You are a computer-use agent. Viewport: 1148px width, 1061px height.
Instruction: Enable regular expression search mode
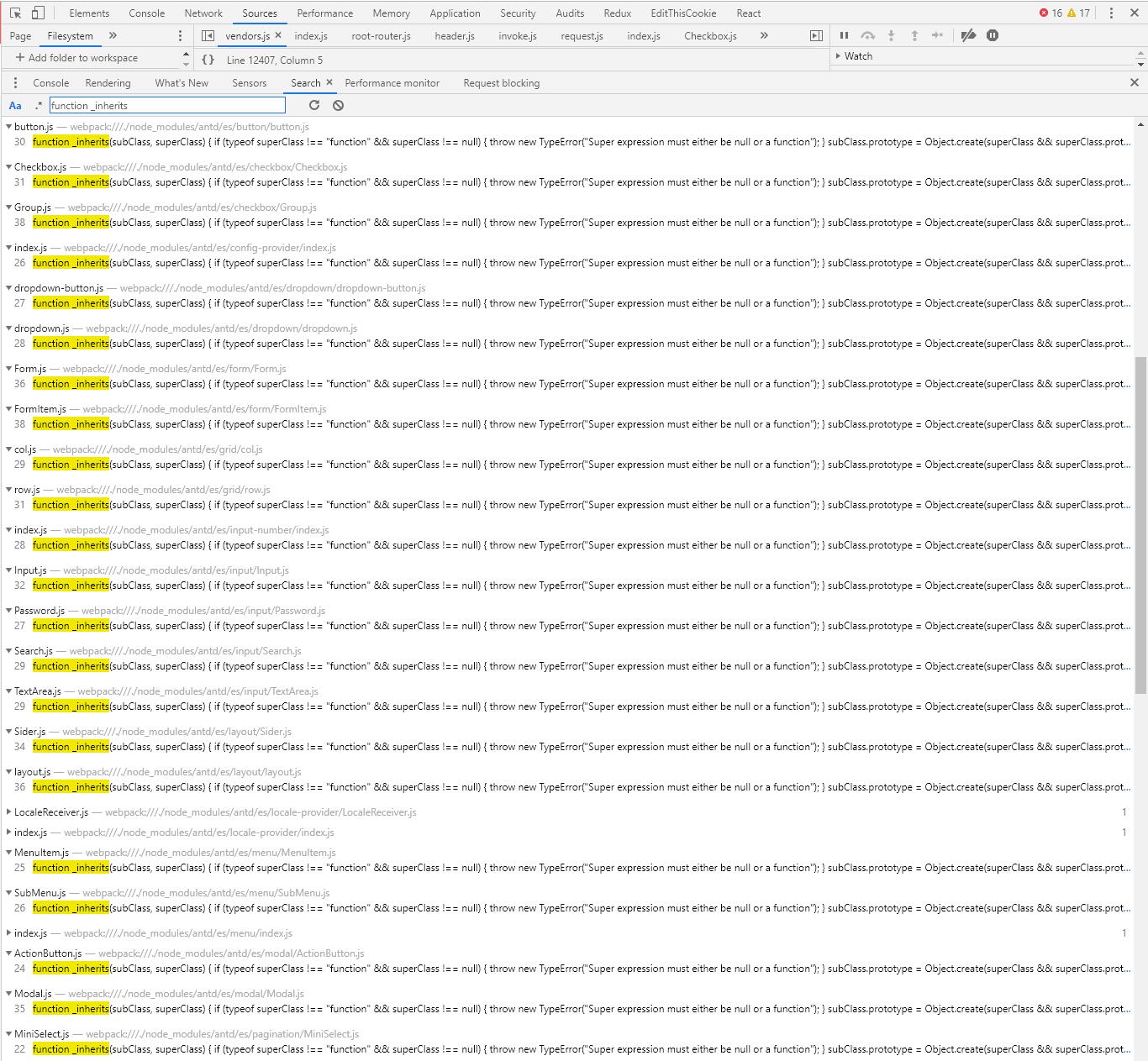(x=39, y=105)
